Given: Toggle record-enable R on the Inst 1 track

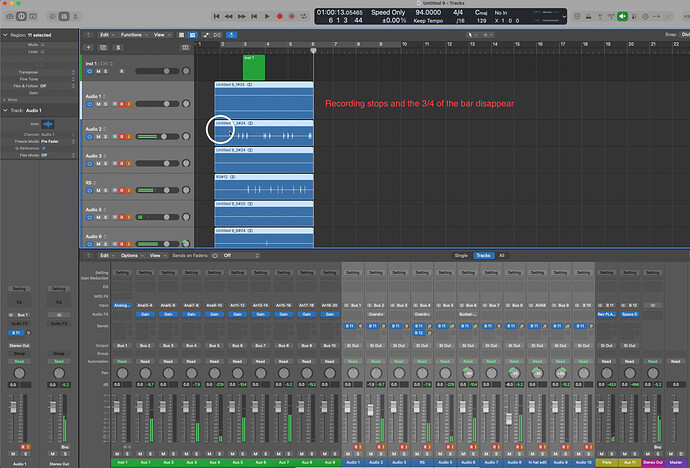Looking at the screenshot, I should pos(122,71).
